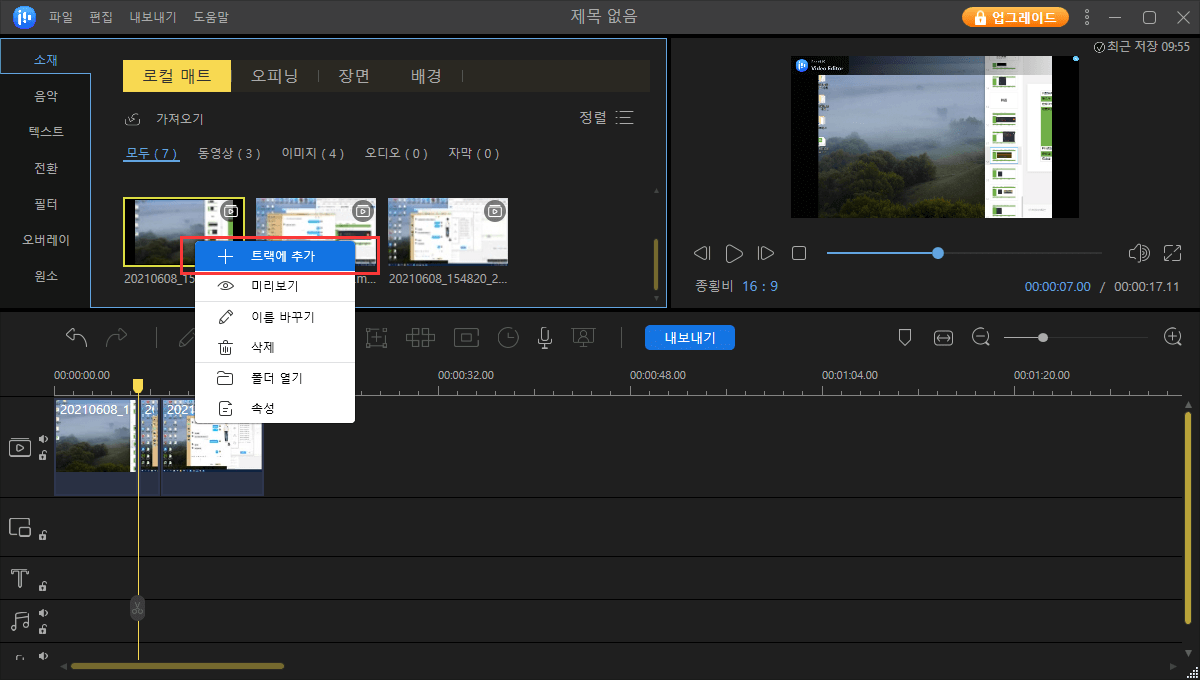Click the mosaic tool icon

420,337
